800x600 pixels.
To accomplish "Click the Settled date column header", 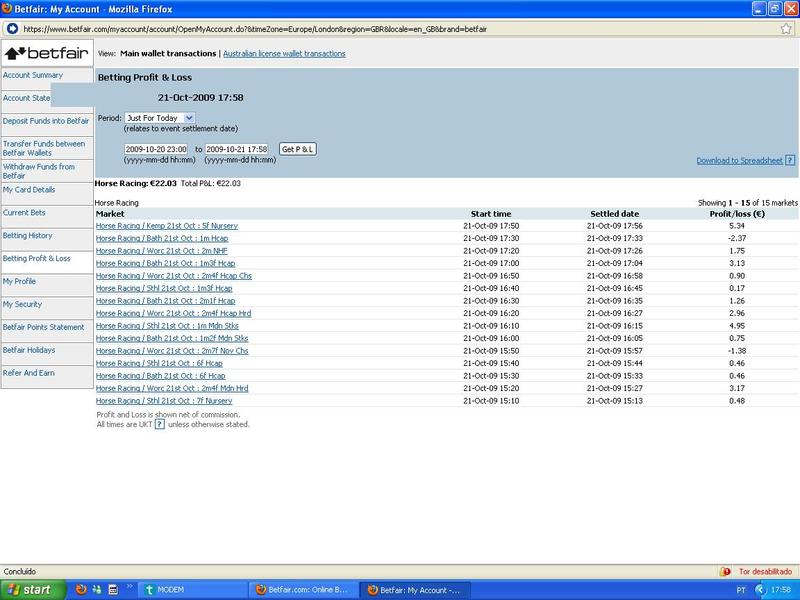I will point(614,214).
